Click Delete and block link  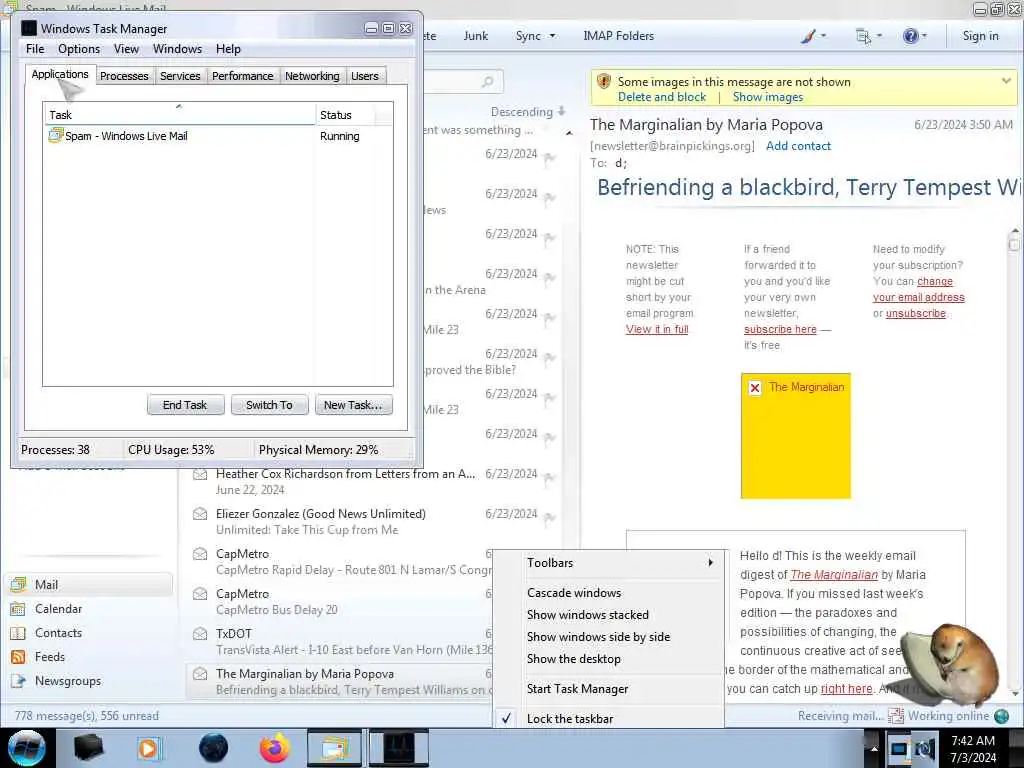tap(662, 97)
